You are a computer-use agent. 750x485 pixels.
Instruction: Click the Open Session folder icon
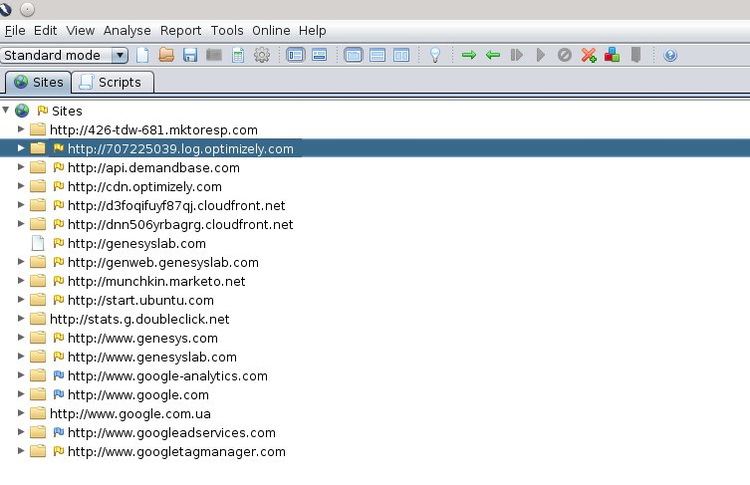tap(166, 55)
